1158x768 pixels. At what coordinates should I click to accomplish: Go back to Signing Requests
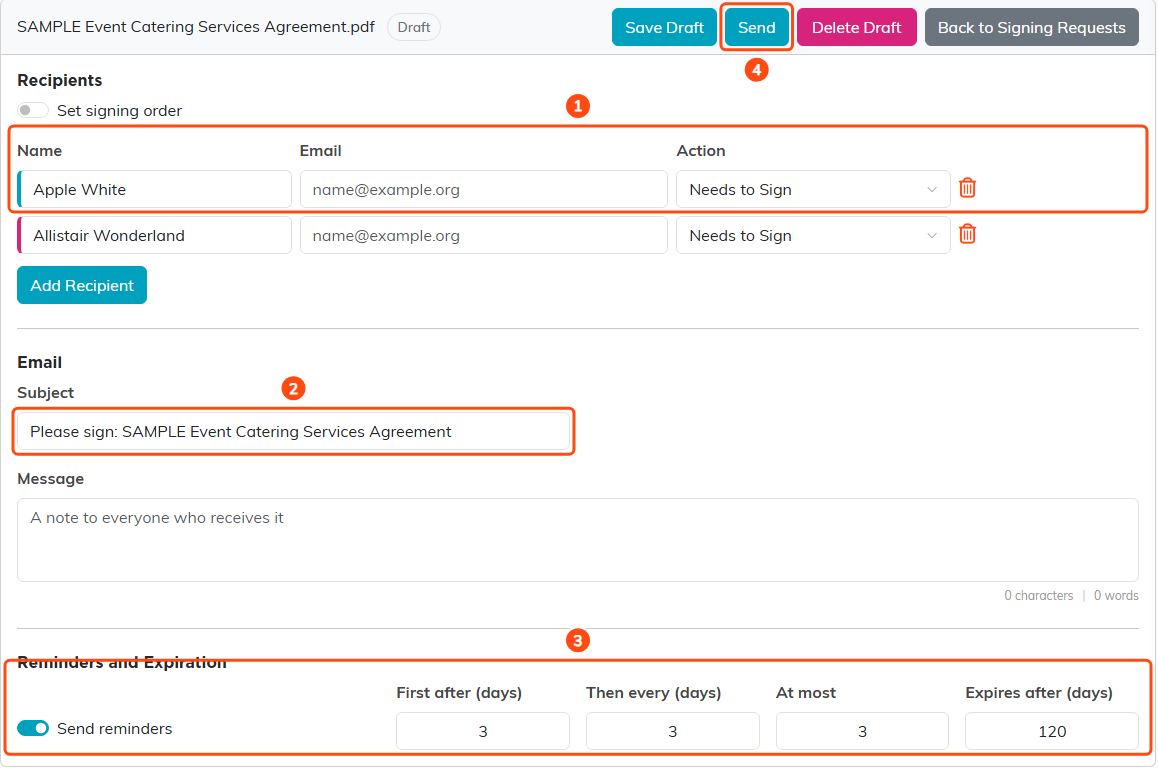[1032, 27]
